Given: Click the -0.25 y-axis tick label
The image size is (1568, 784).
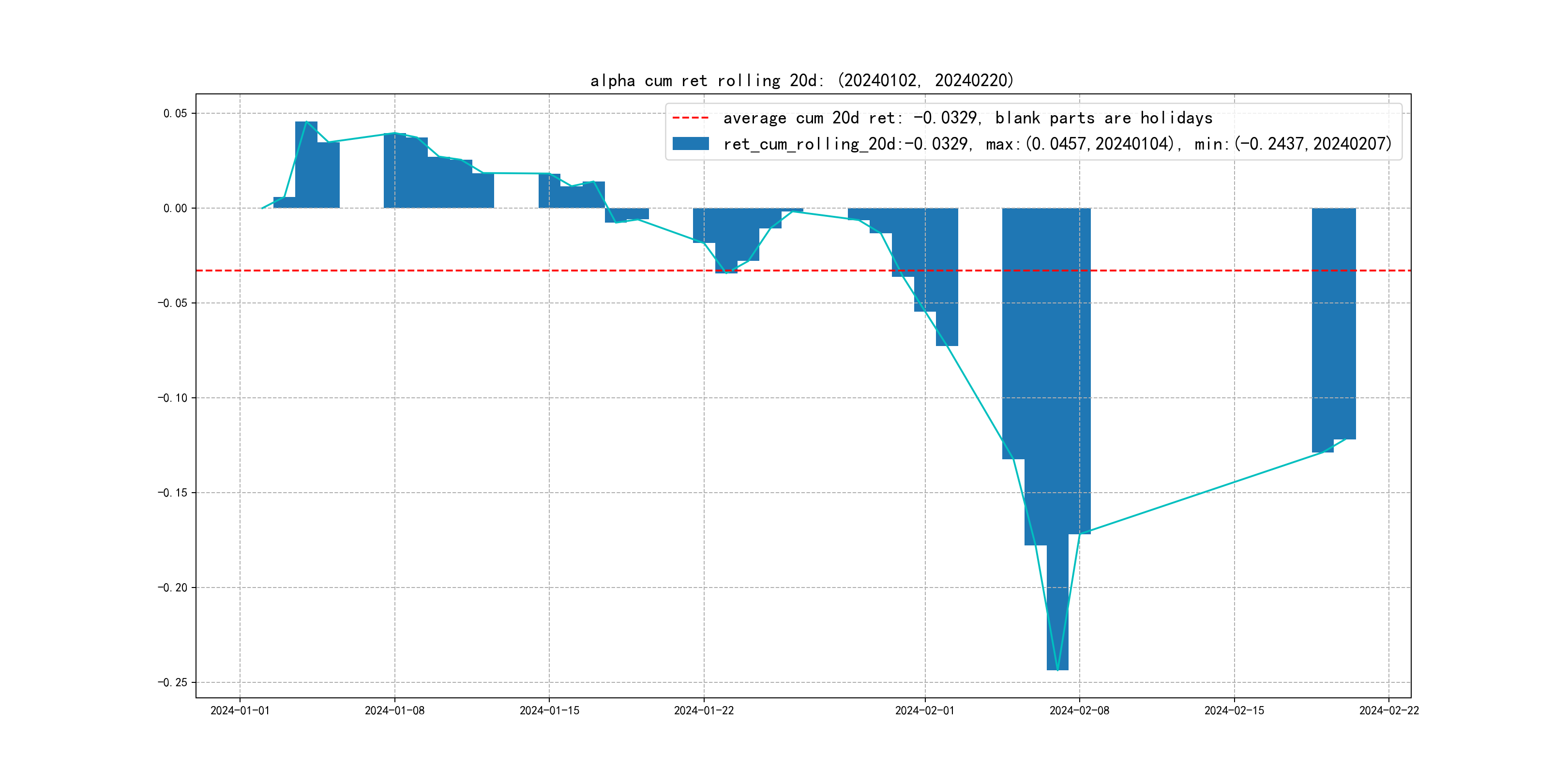Looking at the screenshot, I should (172, 682).
